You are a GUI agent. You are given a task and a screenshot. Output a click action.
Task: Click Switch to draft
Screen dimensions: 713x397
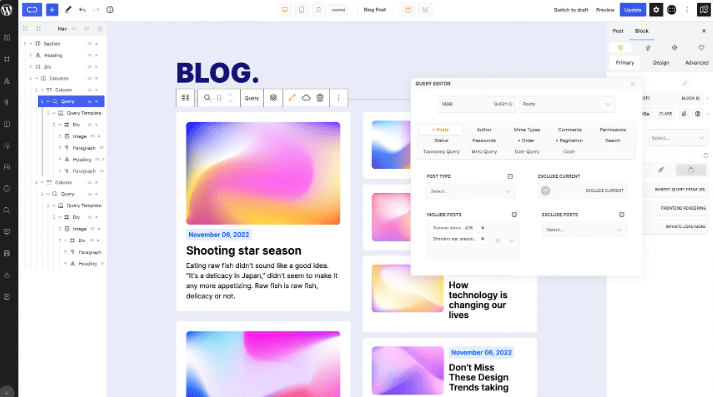click(571, 10)
